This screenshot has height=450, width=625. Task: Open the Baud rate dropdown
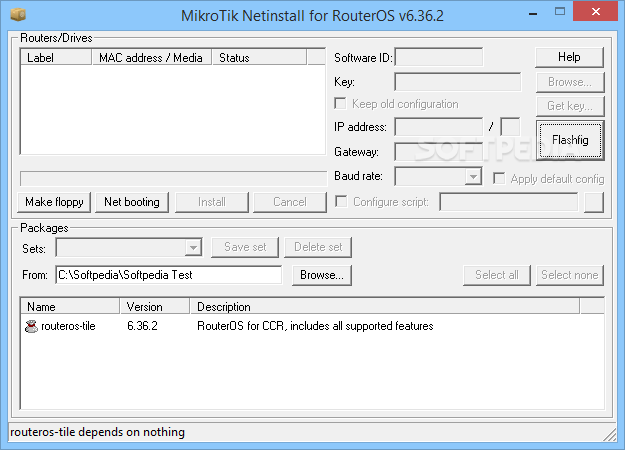473,176
